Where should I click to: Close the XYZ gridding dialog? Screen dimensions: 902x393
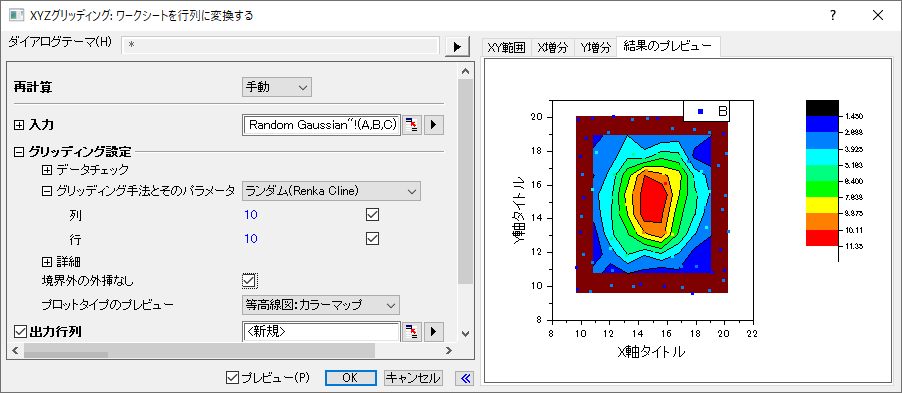pos(878,16)
